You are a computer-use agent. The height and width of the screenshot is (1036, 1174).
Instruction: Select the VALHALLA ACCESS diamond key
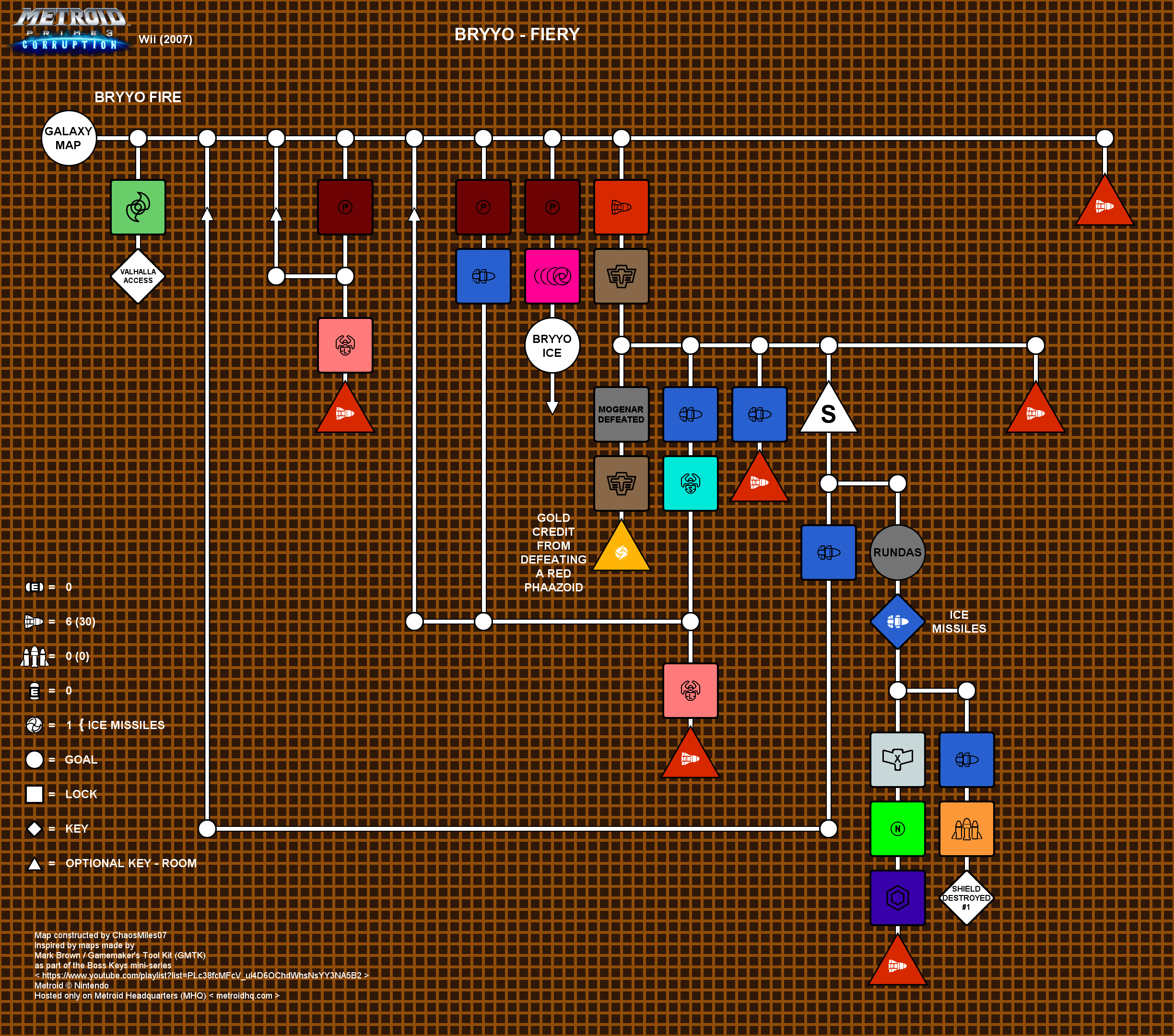(138, 276)
